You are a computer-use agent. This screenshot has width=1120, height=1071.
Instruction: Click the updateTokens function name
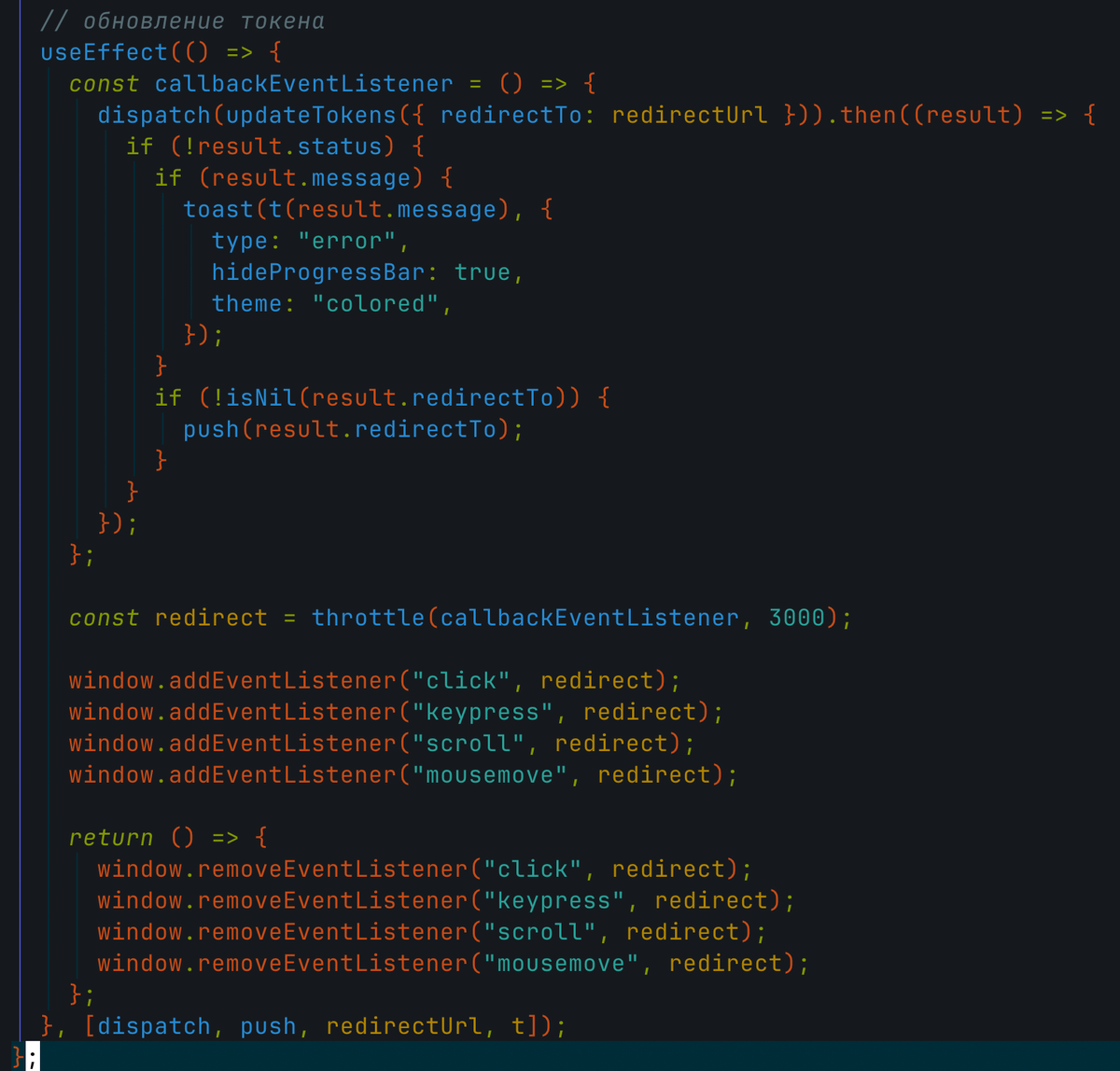pos(312,115)
